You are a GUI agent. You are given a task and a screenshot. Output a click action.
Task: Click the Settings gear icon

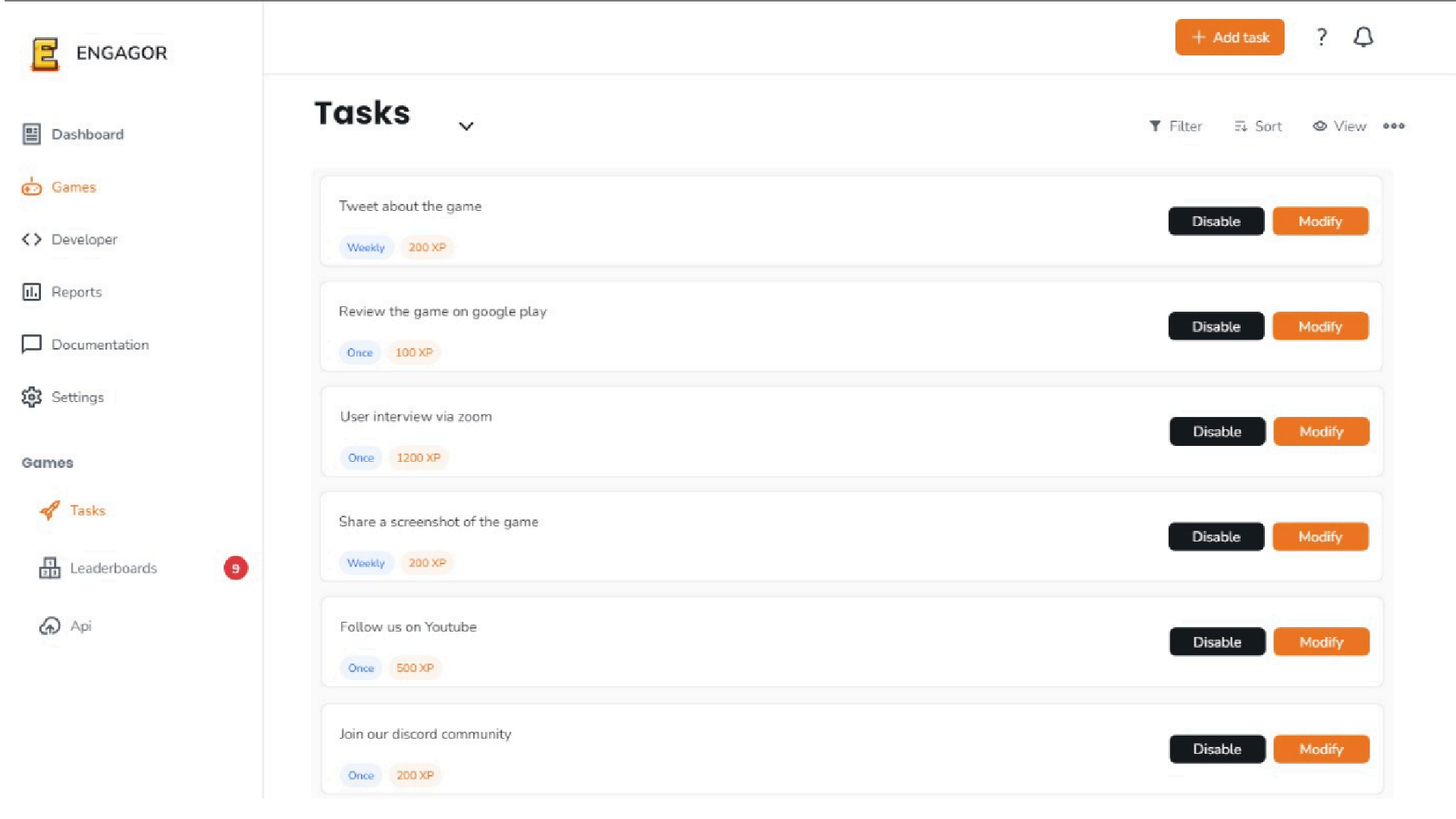tap(31, 397)
